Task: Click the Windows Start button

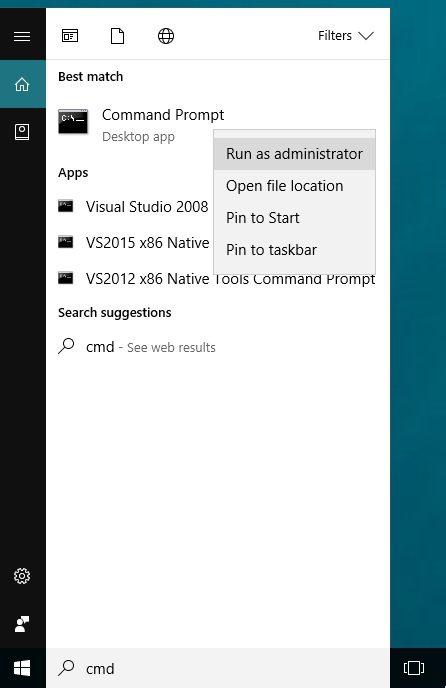Action: [x=22, y=668]
